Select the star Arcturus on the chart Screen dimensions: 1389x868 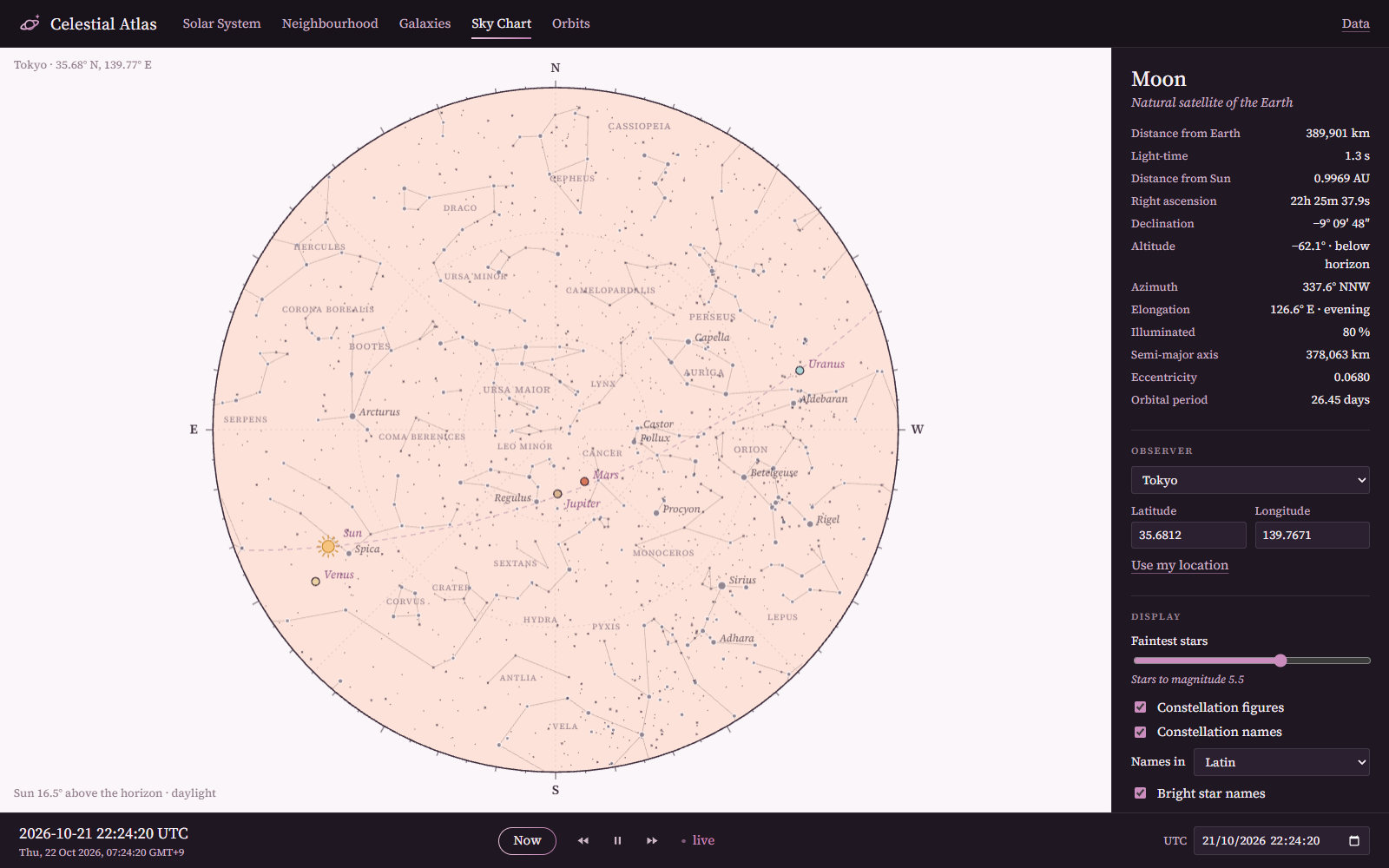(x=352, y=417)
